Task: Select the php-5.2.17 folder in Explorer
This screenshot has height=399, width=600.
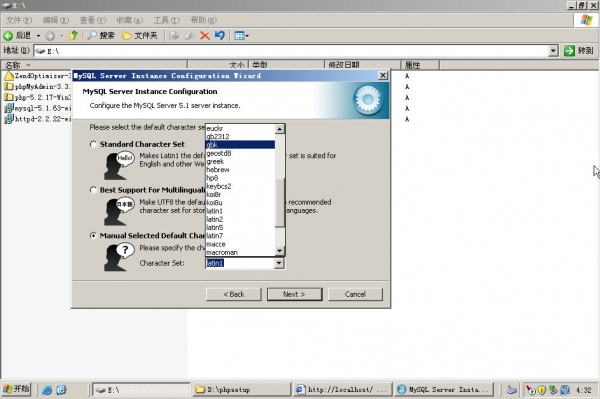Action: [x=38, y=97]
